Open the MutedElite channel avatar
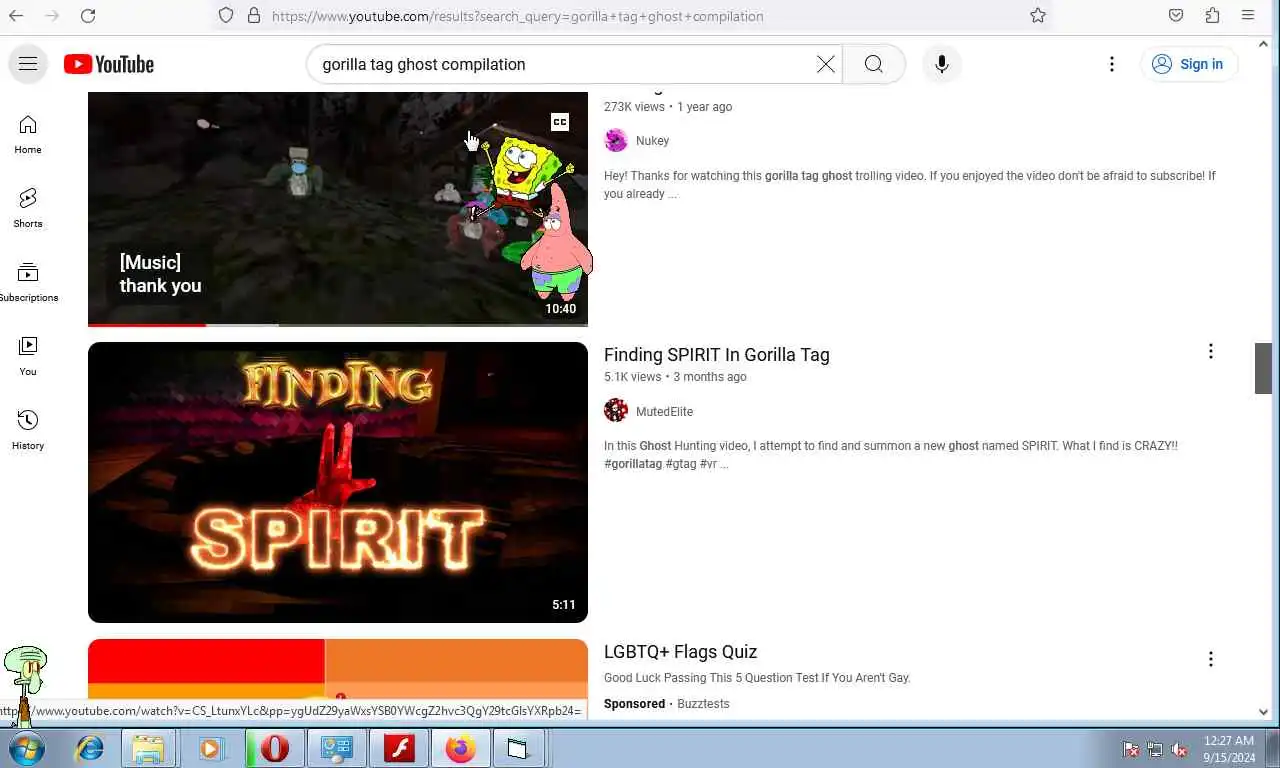This screenshot has width=1280, height=768. [616, 411]
